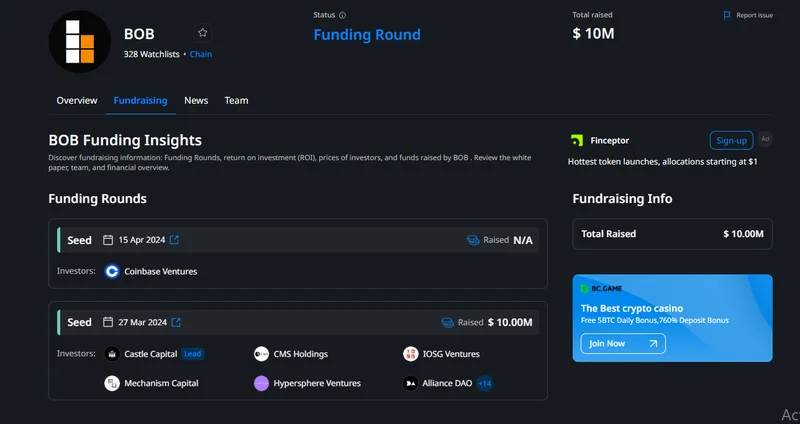Click the Hypersphere Ventures purple logo
This screenshot has height=424, width=800.
click(261, 383)
